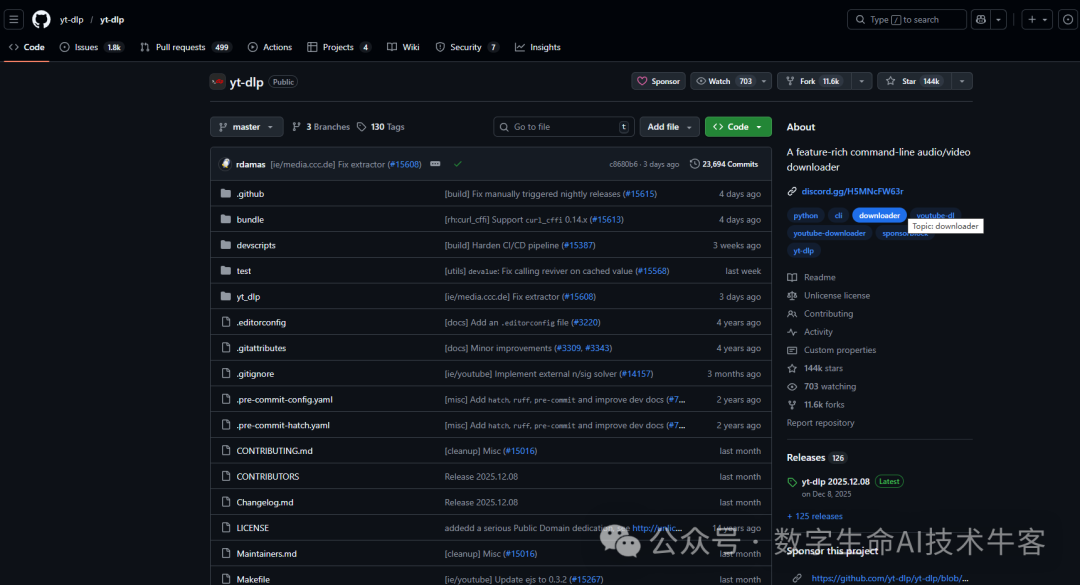This screenshot has height=585, width=1080.
Task: Open the hamburger navigation menu
Action: point(14,19)
